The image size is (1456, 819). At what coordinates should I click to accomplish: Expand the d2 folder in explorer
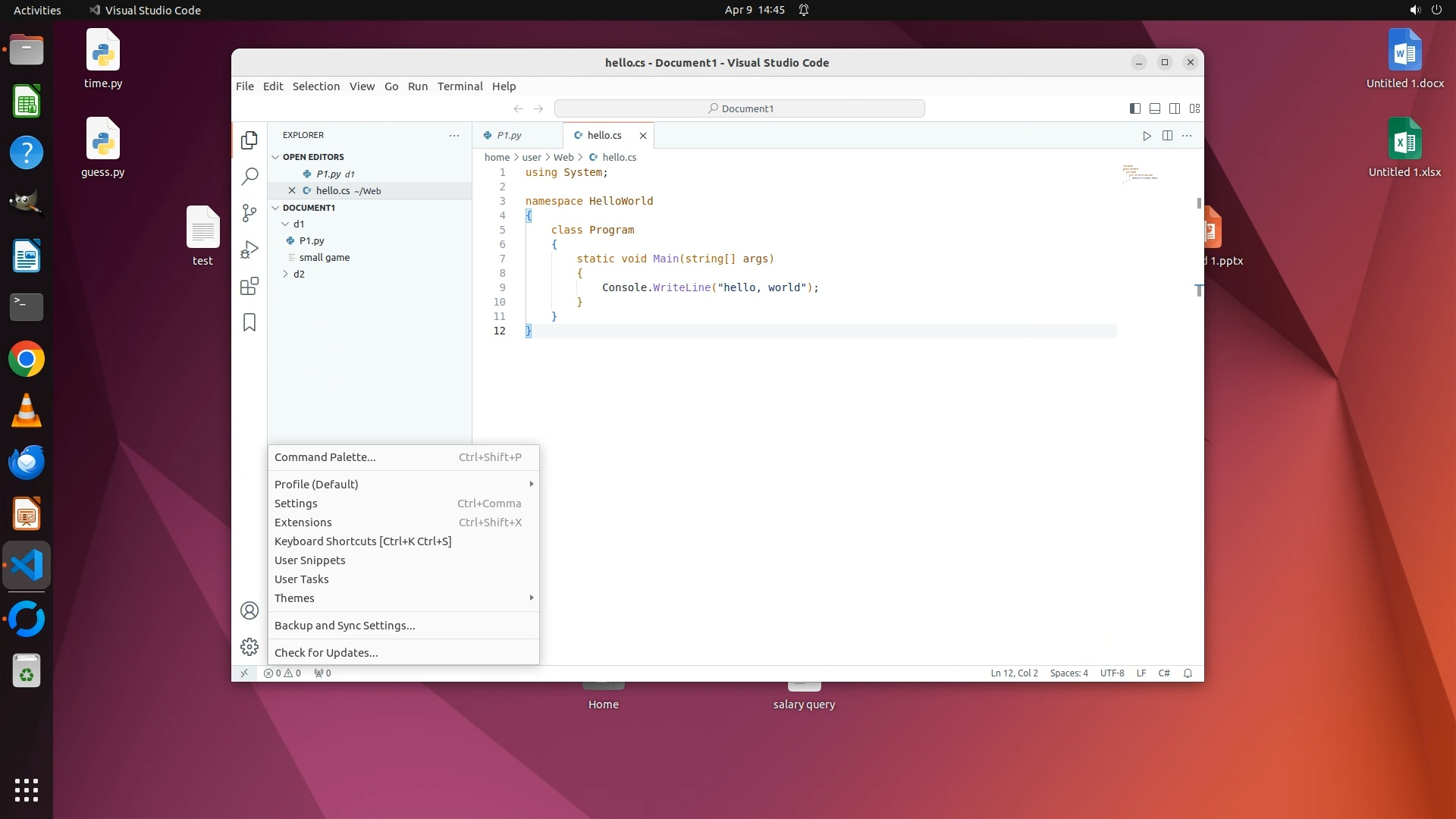pyautogui.click(x=299, y=274)
